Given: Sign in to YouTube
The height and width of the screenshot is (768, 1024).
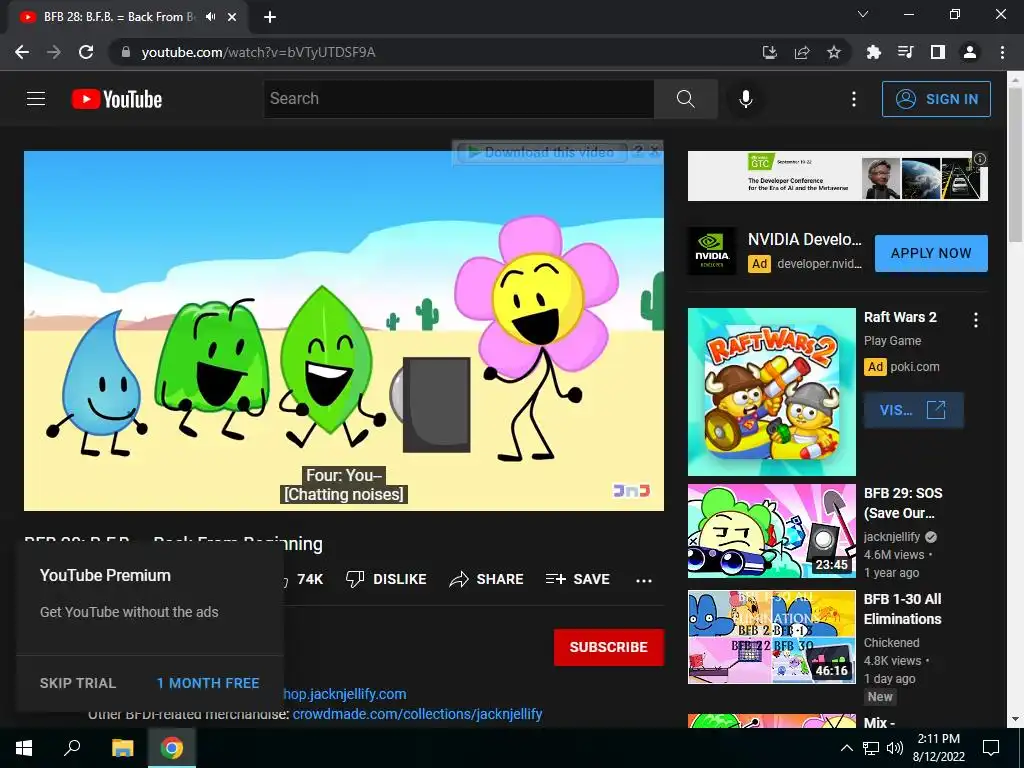Looking at the screenshot, I should pyautogui.click(x=936, y=99).
